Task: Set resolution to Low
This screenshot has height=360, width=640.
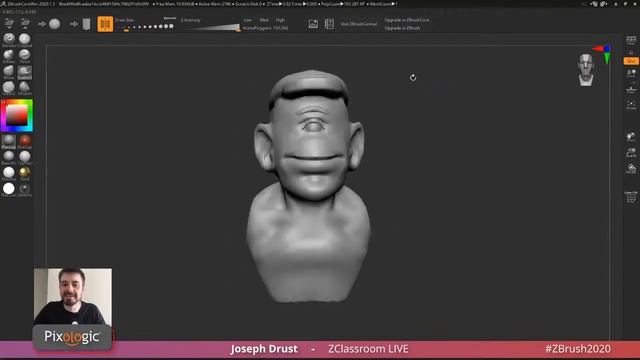Action: click(x=248, y=20)
